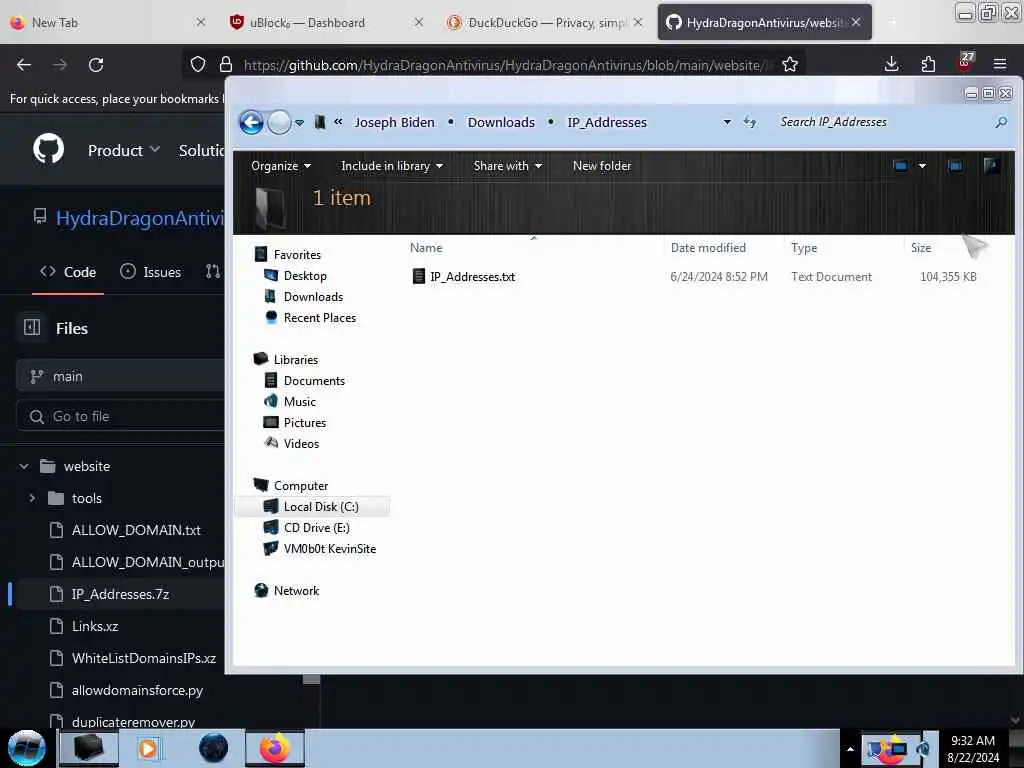Open the Share with menu
Screen dimensions: 1024x768
(507, 166)
